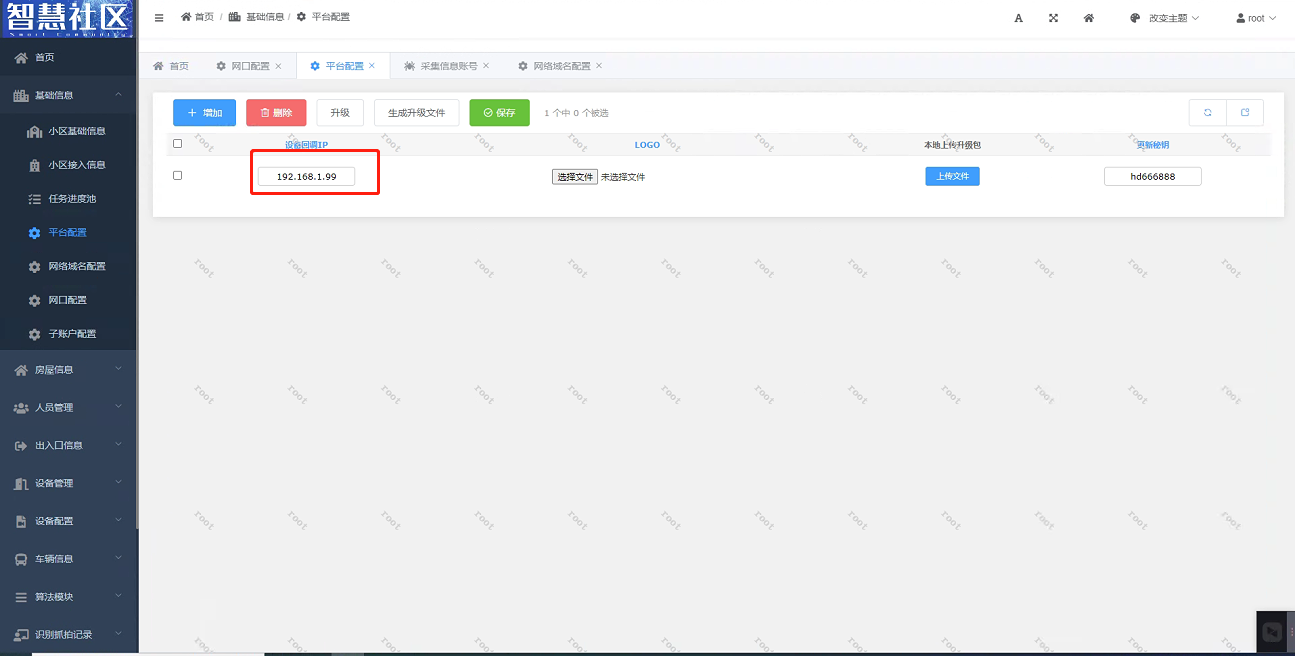
Task: Open the 改变主题 theme dropdown
Action: (x=1163, y=18)
